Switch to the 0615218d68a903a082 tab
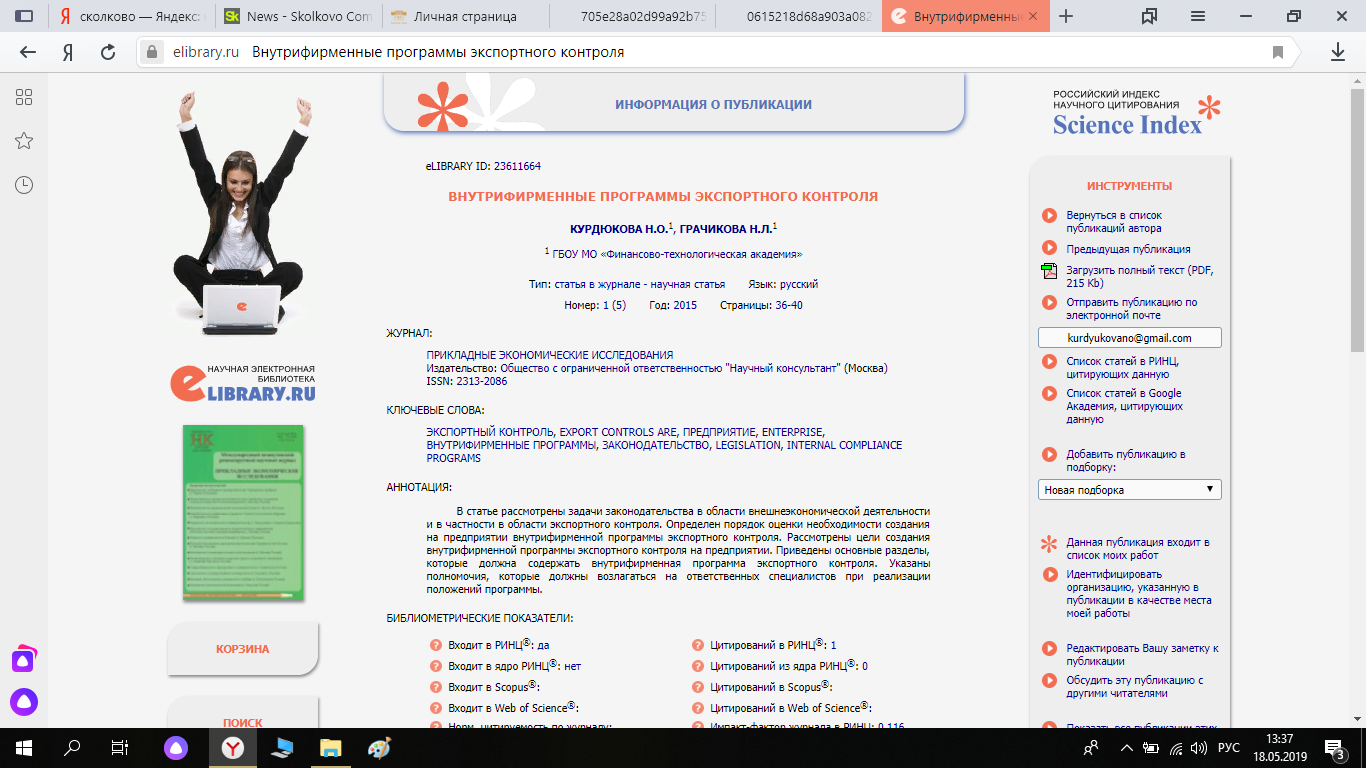 [797, 16]
